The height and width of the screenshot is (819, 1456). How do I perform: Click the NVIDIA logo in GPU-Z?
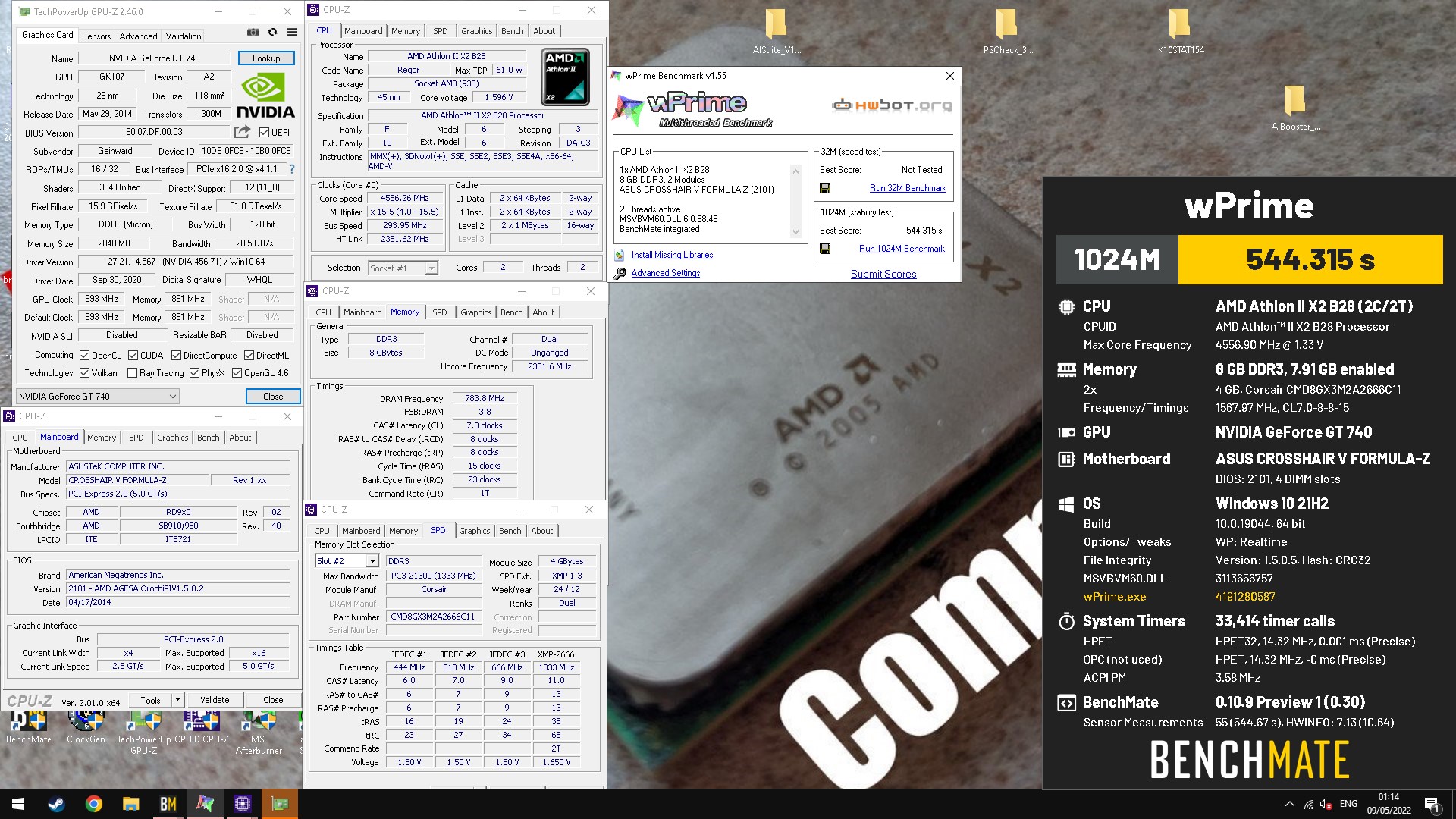[x=265, y=96]
